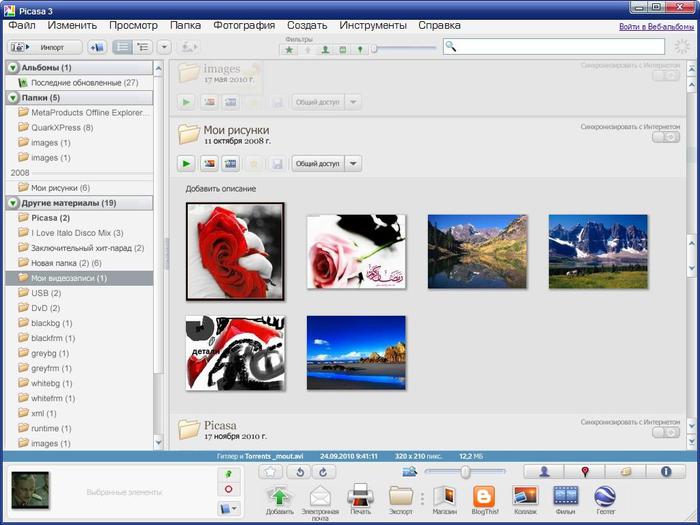Open the view options dropdown in toolbar

coord(164,47)
